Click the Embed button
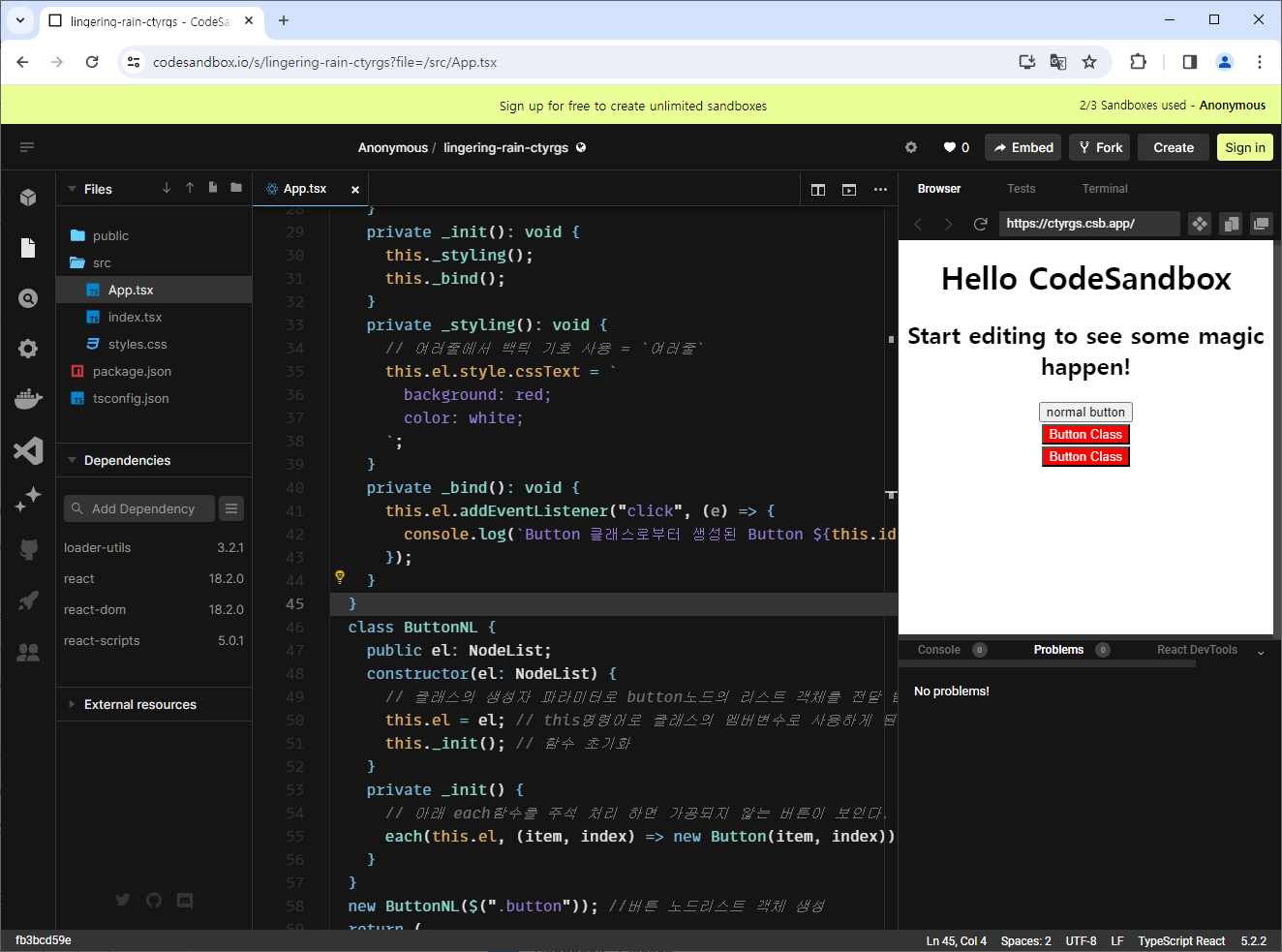The height and width of the screenshot is (952, 1282). [x=1023, y=147]
